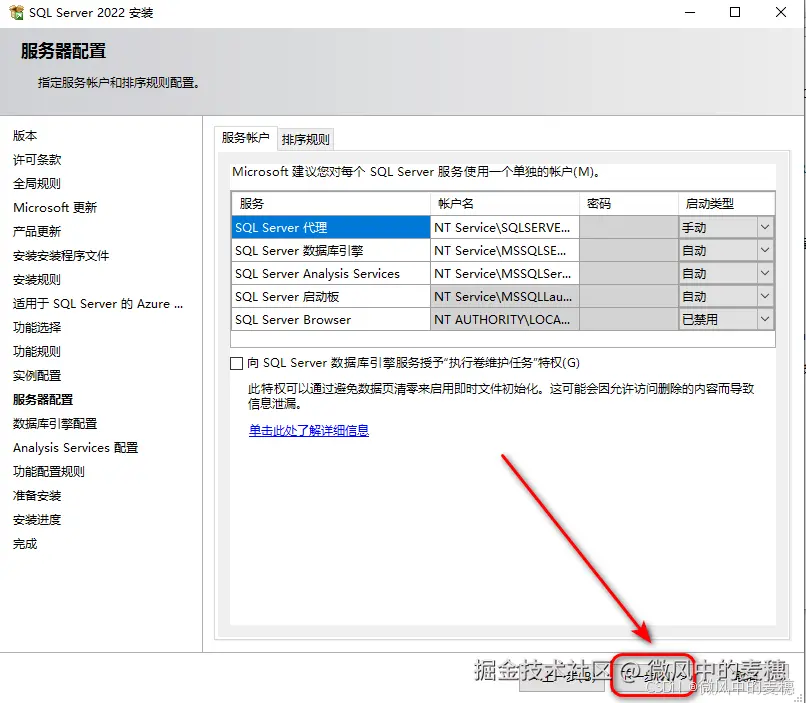806x703 pixels.
Task: Click 许可条款 step in the sidebar
Action: pos(37,160)
